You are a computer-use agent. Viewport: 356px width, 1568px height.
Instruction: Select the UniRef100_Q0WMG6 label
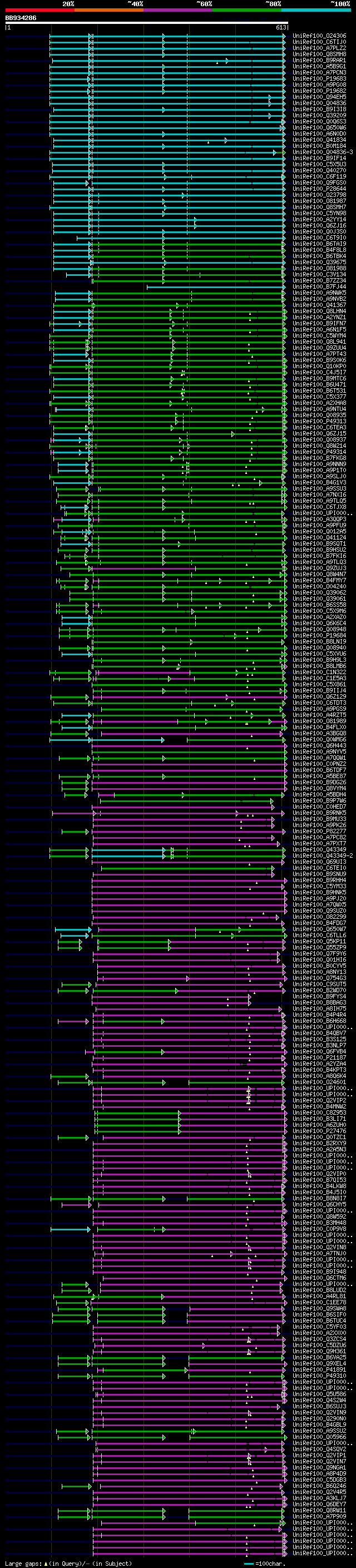[319, 740]
